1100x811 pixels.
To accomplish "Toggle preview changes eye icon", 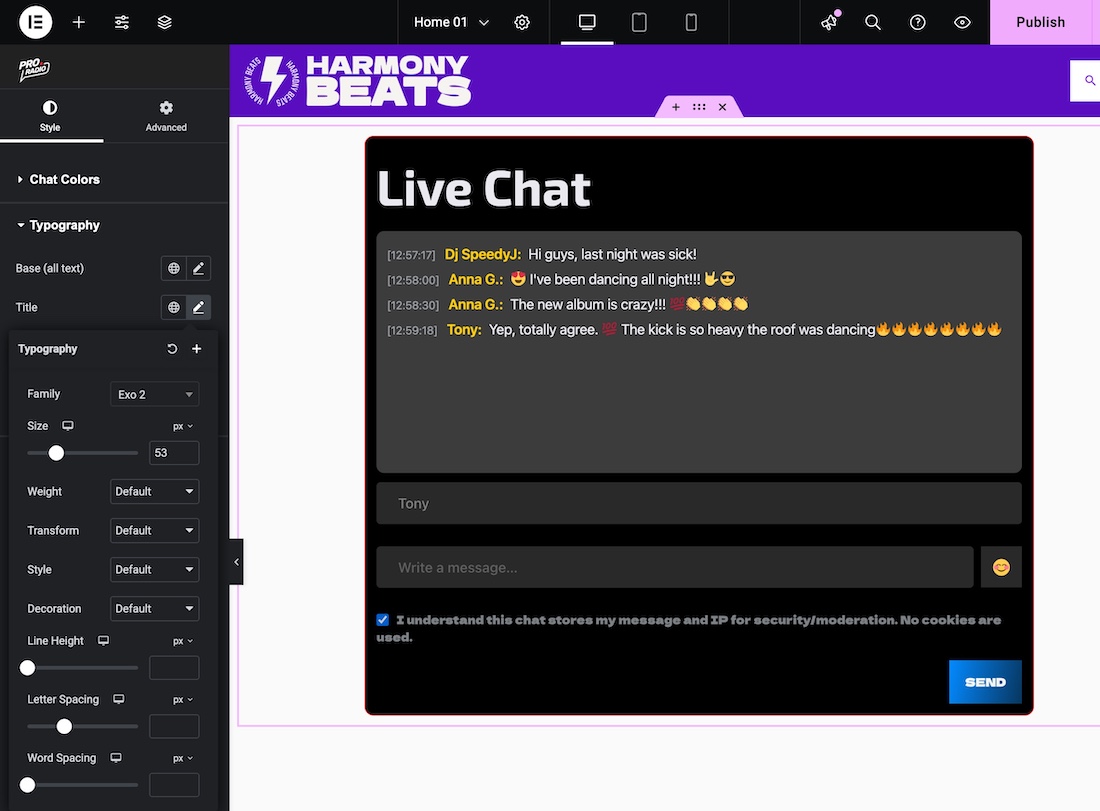I will pos(962,22).
